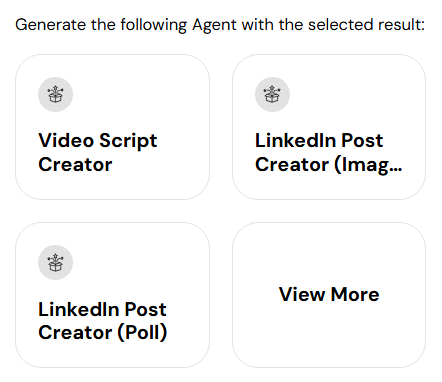Choose the LinkedIn Post Creator (Poll) card

pyautogui.click(x=112, y=295)
